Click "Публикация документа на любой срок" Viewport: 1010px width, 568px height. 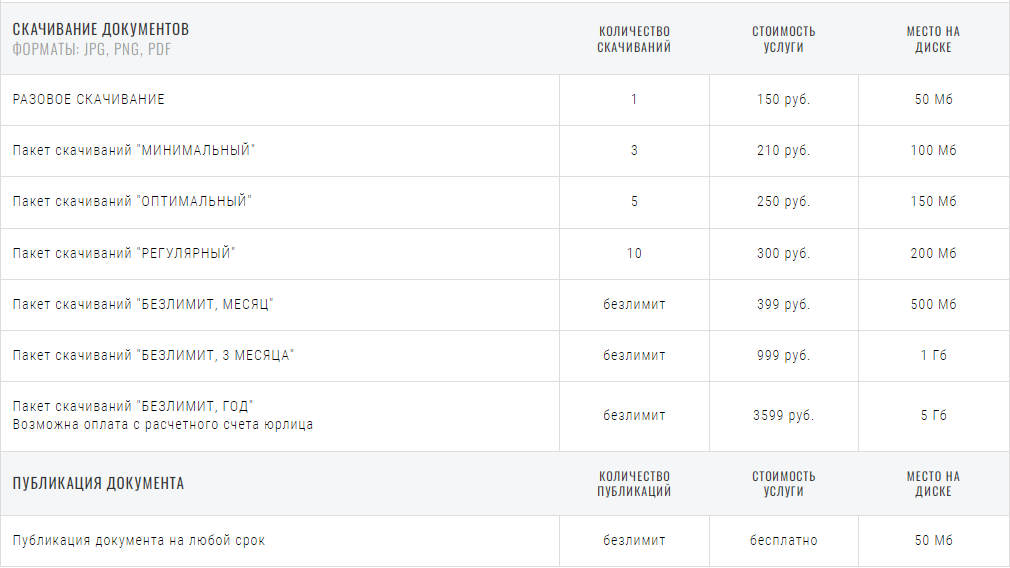[139, 541]
